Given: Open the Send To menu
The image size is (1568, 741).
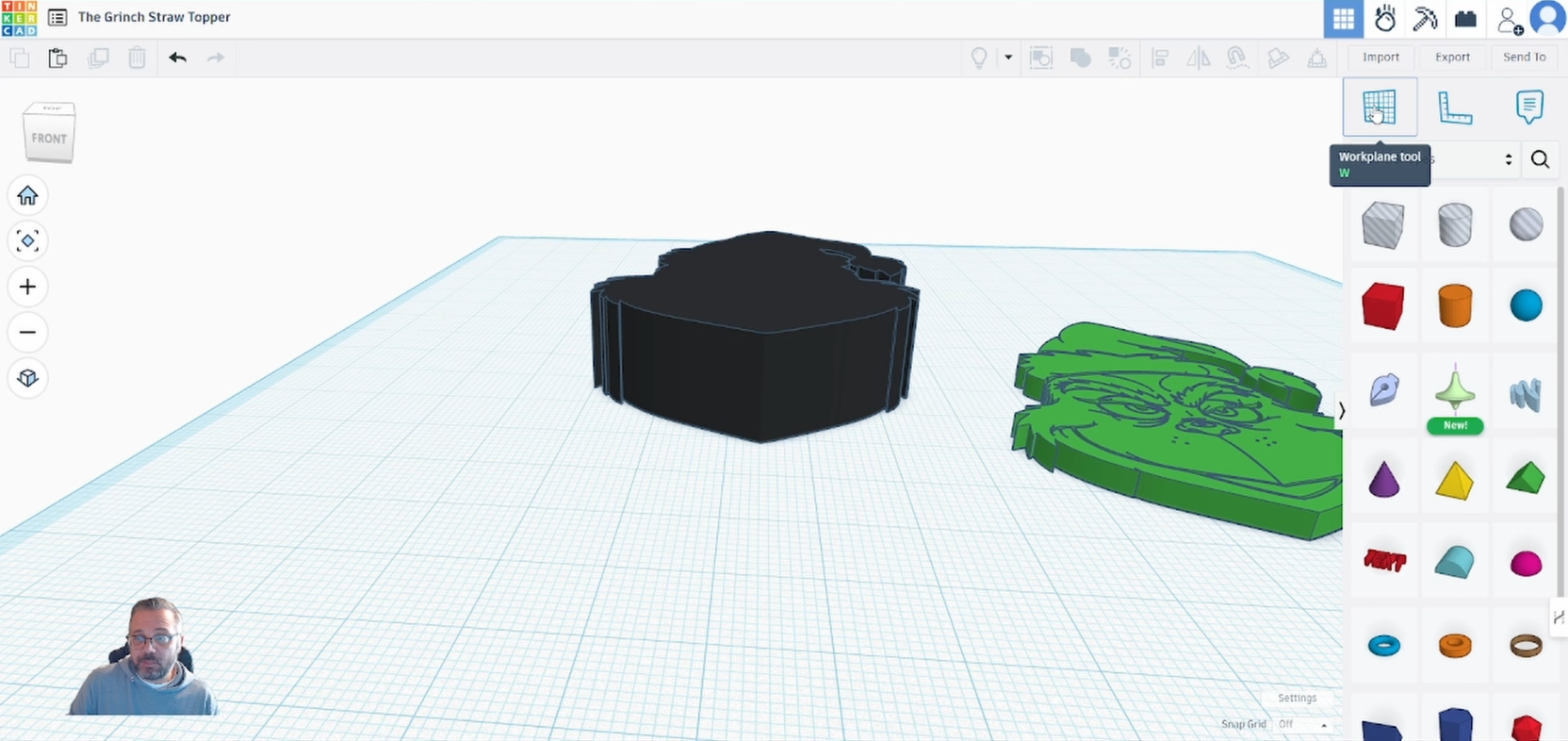Looking at the screenshot, I should point(1524,58).
